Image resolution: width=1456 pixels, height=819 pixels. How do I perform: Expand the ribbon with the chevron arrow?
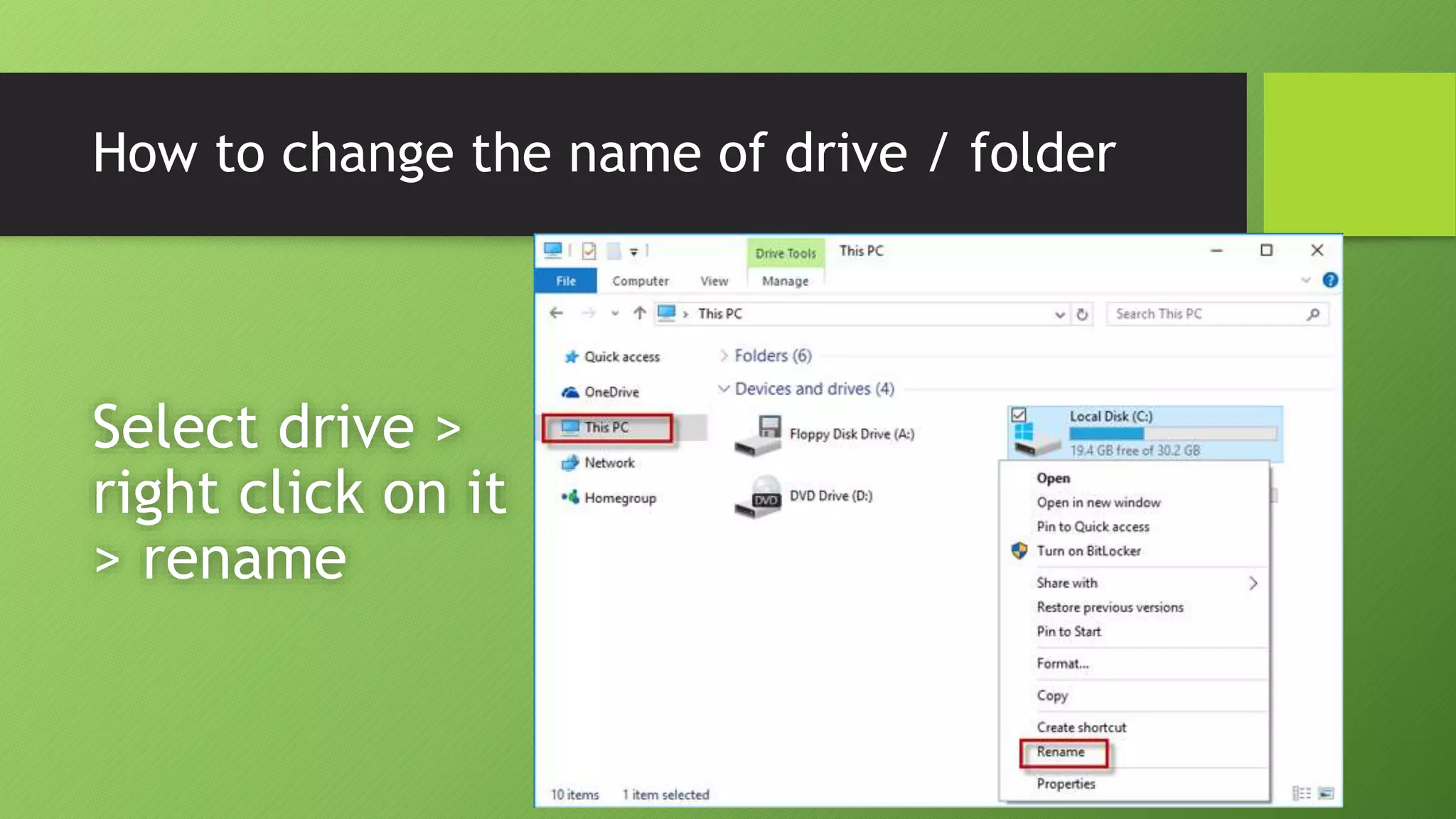pos(1305,280)
